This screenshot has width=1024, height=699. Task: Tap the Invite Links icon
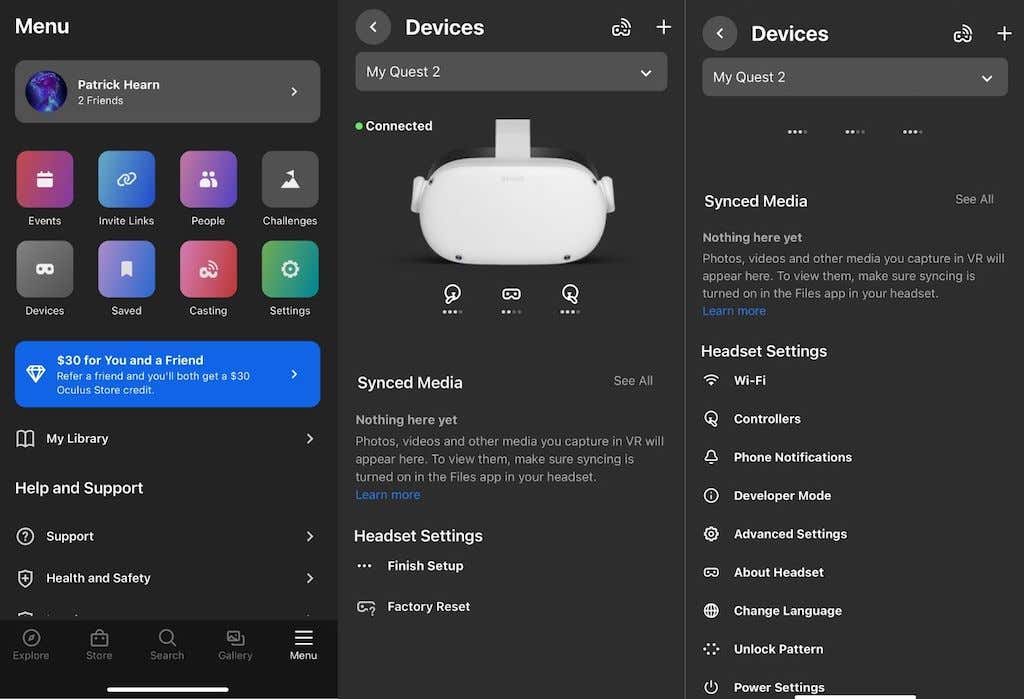127,180
